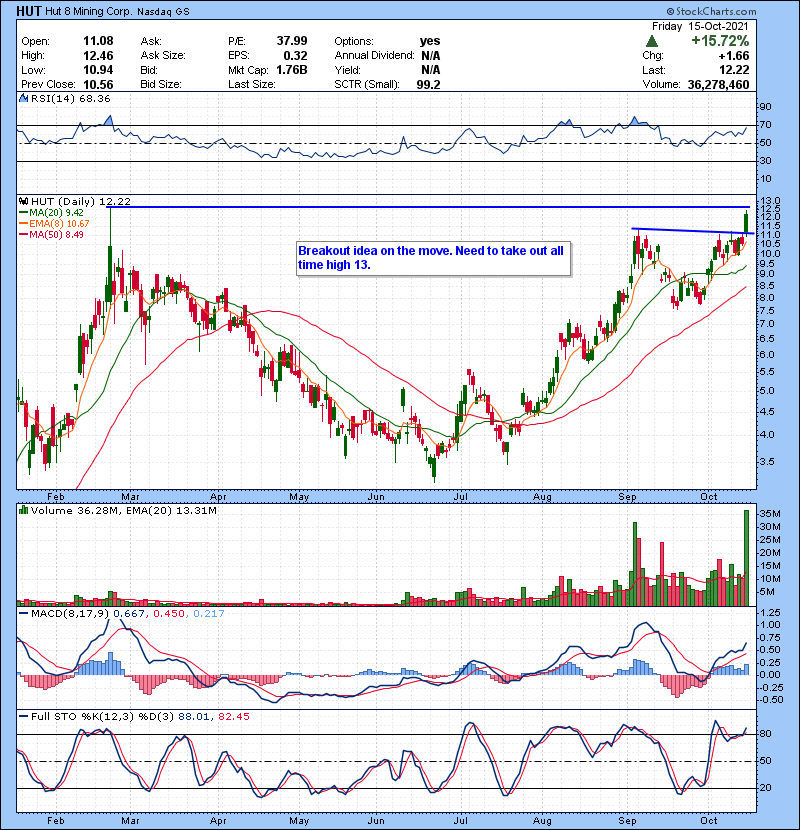This screenshot has width=800, height=830.
Task: Click the MACD signal value 0.450 in red
Action: coord(168,614)
